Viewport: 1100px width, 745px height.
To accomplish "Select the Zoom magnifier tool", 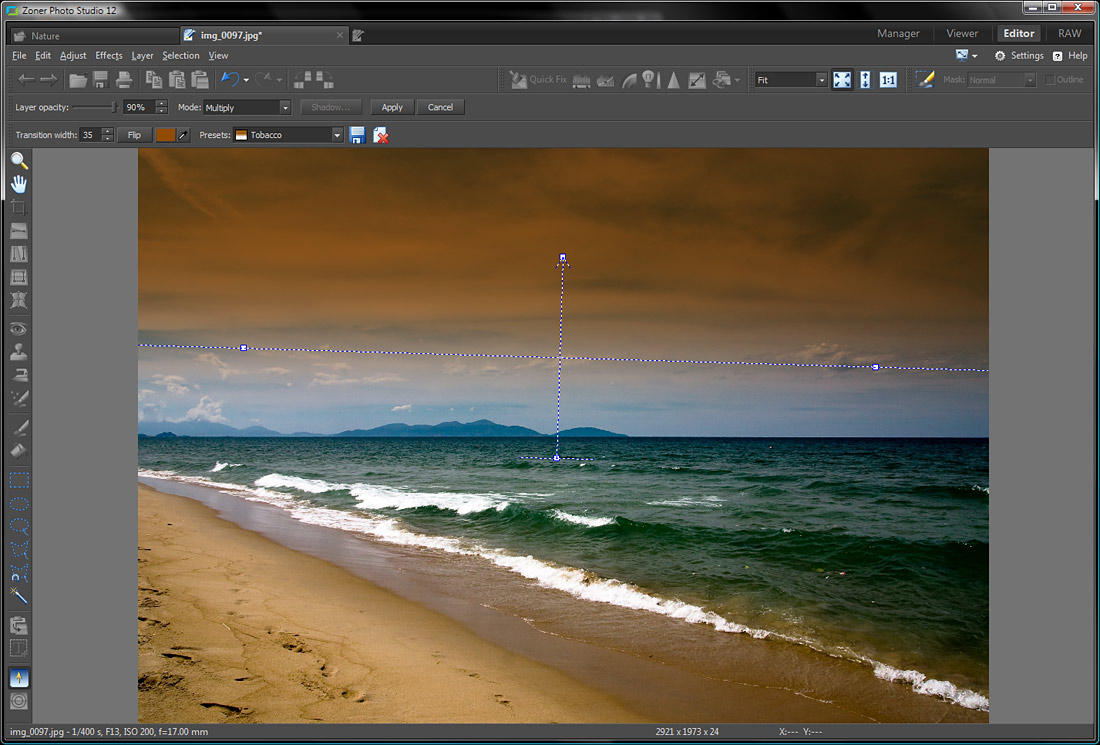I will 18,159.
